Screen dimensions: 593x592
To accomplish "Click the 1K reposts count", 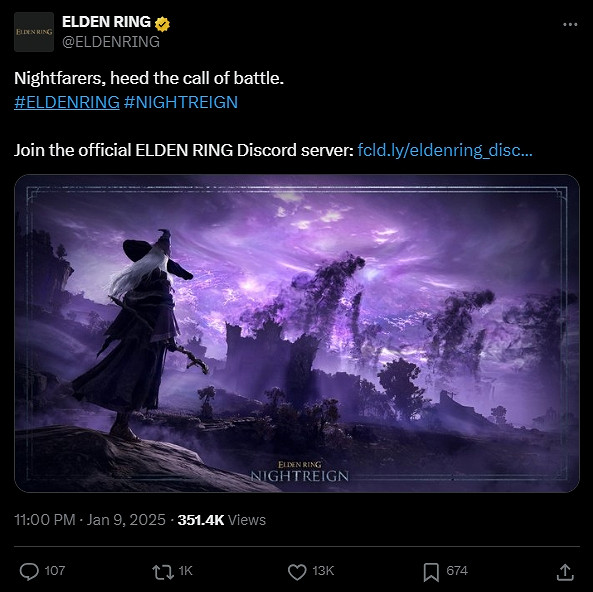I will coord(185,570).
